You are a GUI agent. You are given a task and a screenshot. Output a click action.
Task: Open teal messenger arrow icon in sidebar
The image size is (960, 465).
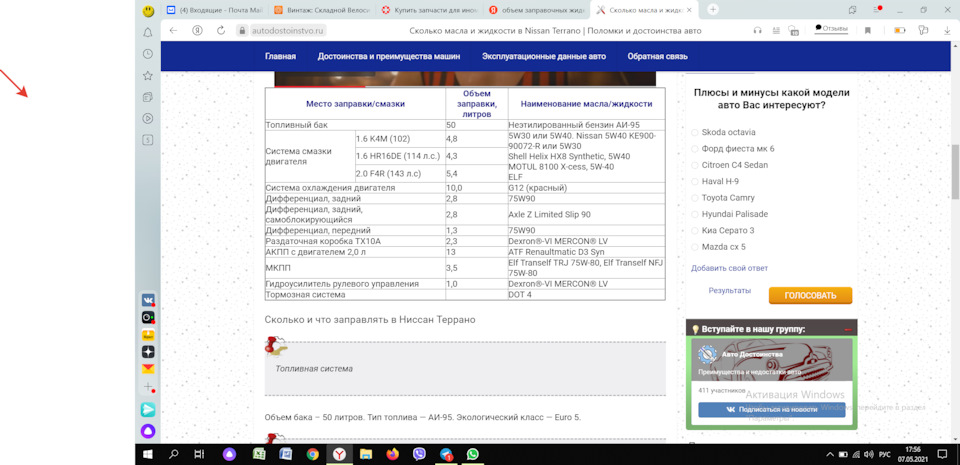pyautogui.click(x=148, y=409)
